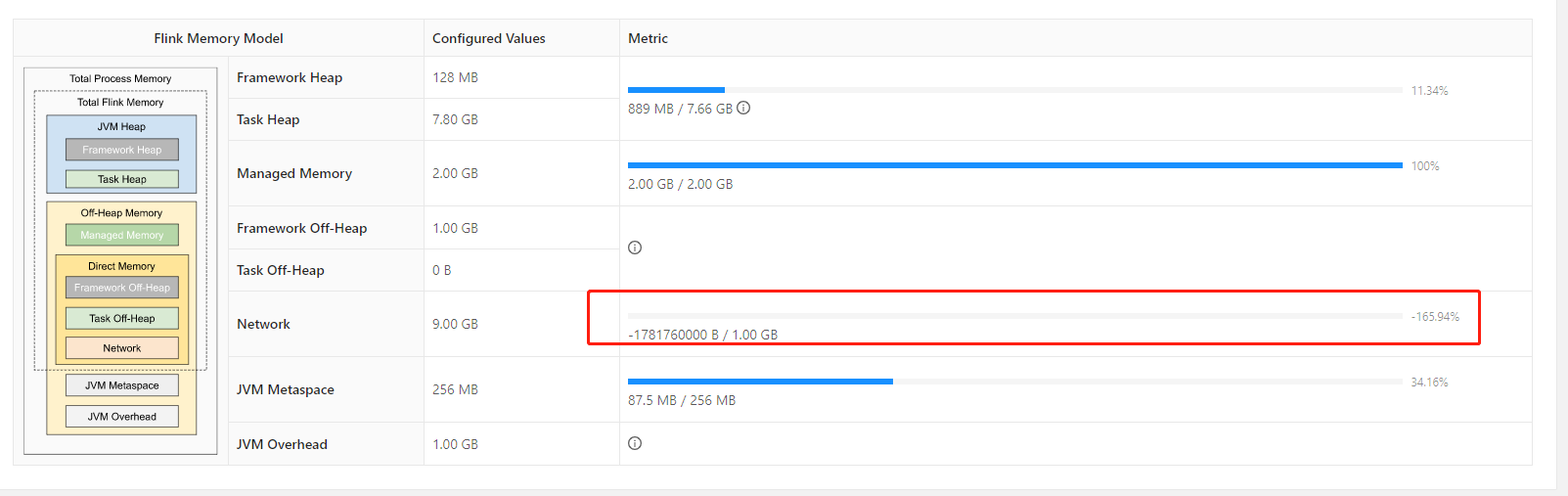The width and height of the screenshot is (1568, 496).
Task: Click the Network box in diagram
Action: [122, 348]
